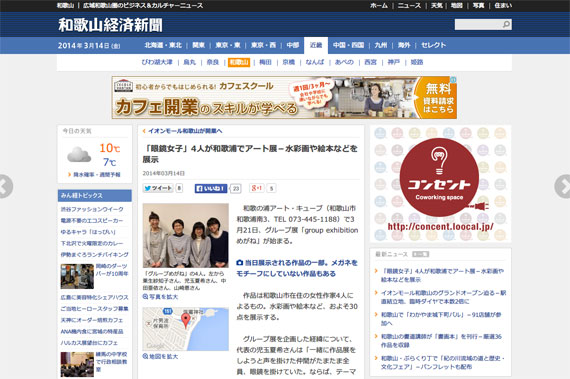Click the Facebook いいね! button

pyautogui.click(x=211, y=188)
